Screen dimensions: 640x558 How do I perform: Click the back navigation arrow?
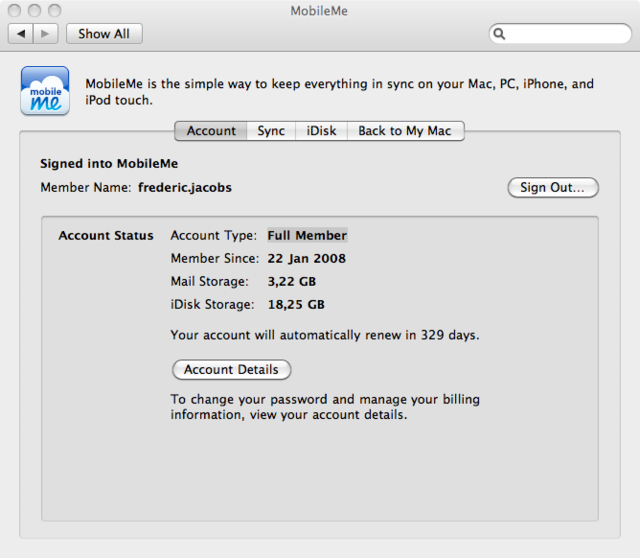coord(21,34)
